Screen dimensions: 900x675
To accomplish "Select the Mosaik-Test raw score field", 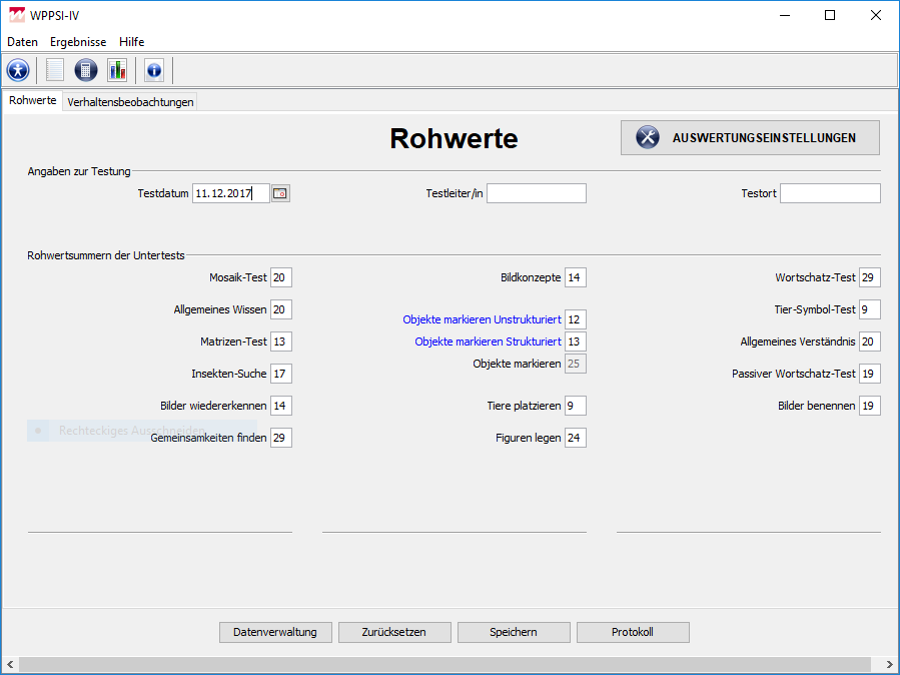I will (x=281, y=278).
